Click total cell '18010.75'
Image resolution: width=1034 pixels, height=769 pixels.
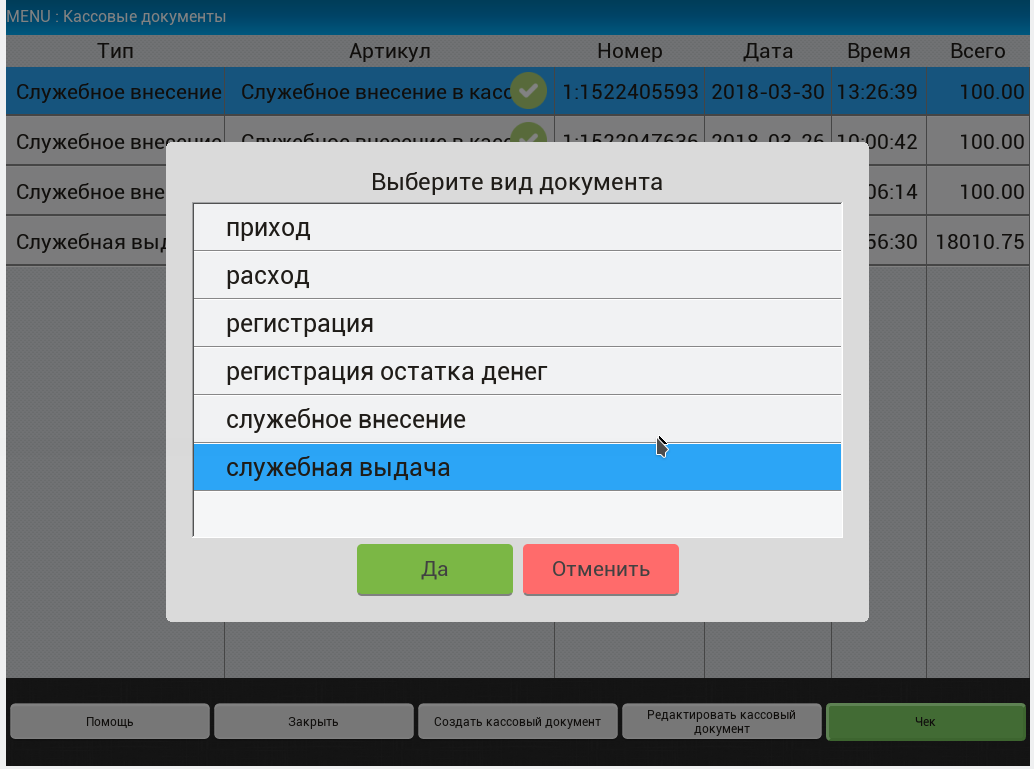pyautogui.click(x=979, y=242)
